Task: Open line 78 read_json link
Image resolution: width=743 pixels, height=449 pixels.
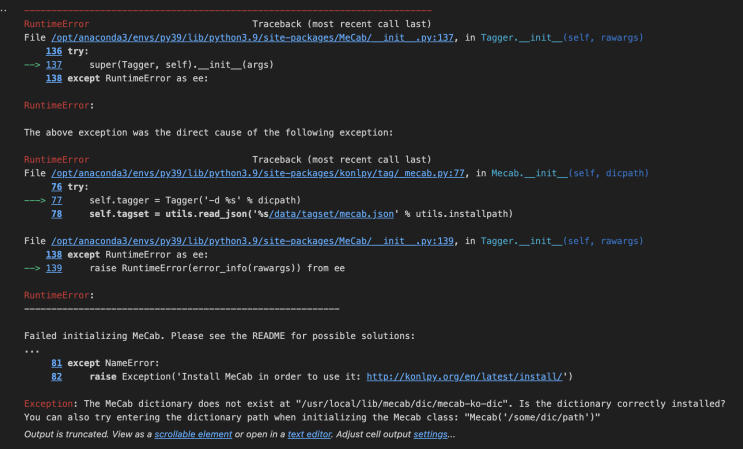Action: pyautogui.click(x=56, y=214)
